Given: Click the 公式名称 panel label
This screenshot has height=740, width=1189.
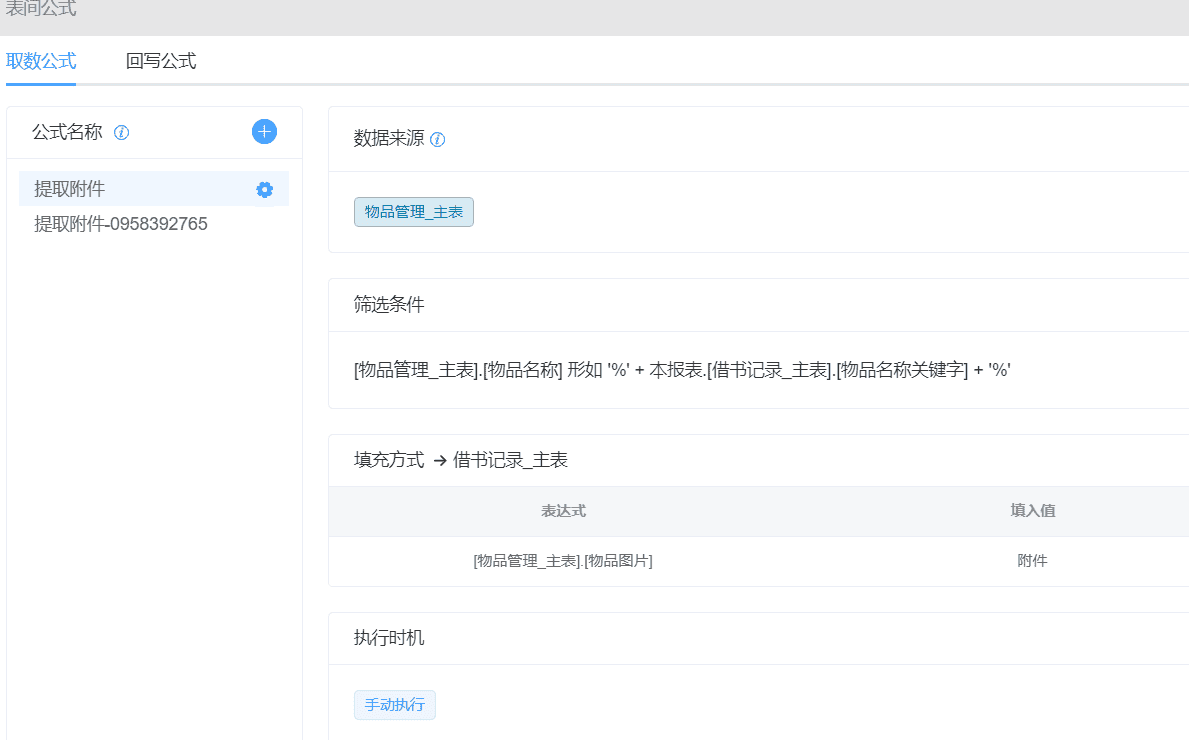Looking at the screenshot, I should pyautogui.click(x=67, y=132).
